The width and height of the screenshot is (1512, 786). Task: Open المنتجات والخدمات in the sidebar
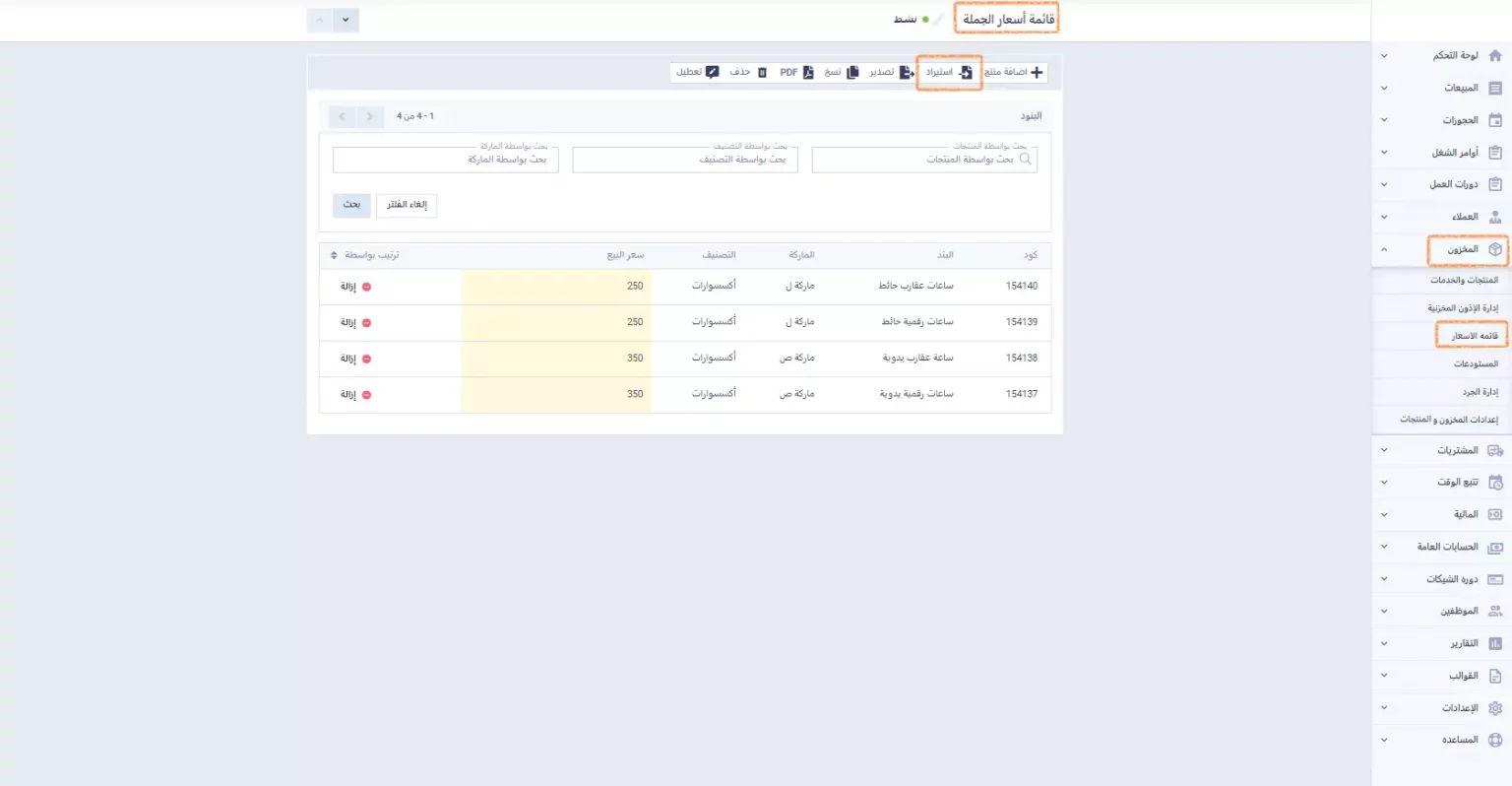point(1464,281)
